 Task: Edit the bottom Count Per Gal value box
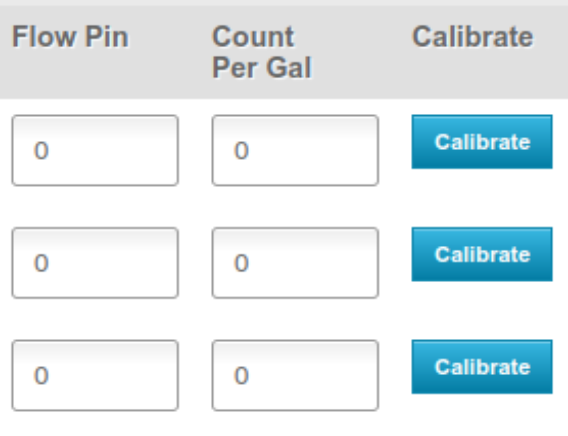(x=295, y=376)
